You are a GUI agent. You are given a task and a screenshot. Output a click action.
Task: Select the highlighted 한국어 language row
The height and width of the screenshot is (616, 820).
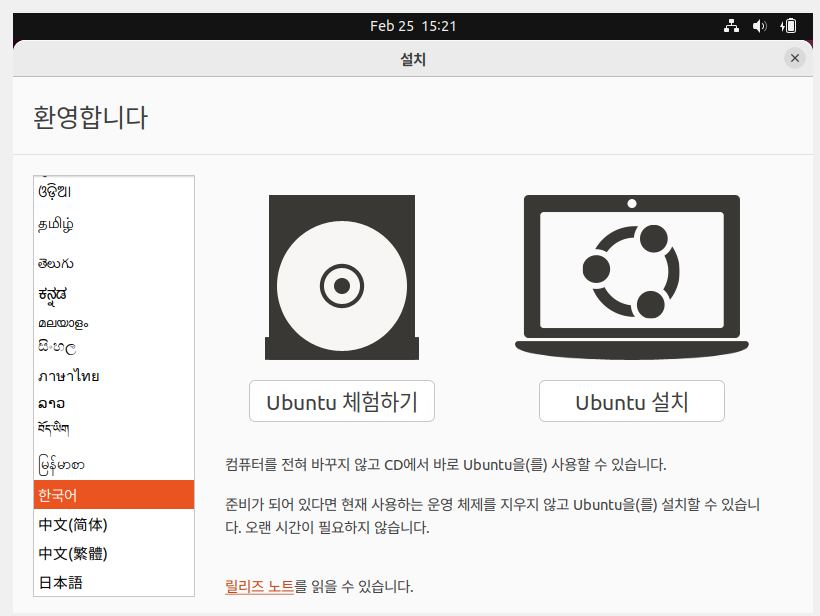tap(114, 495)
